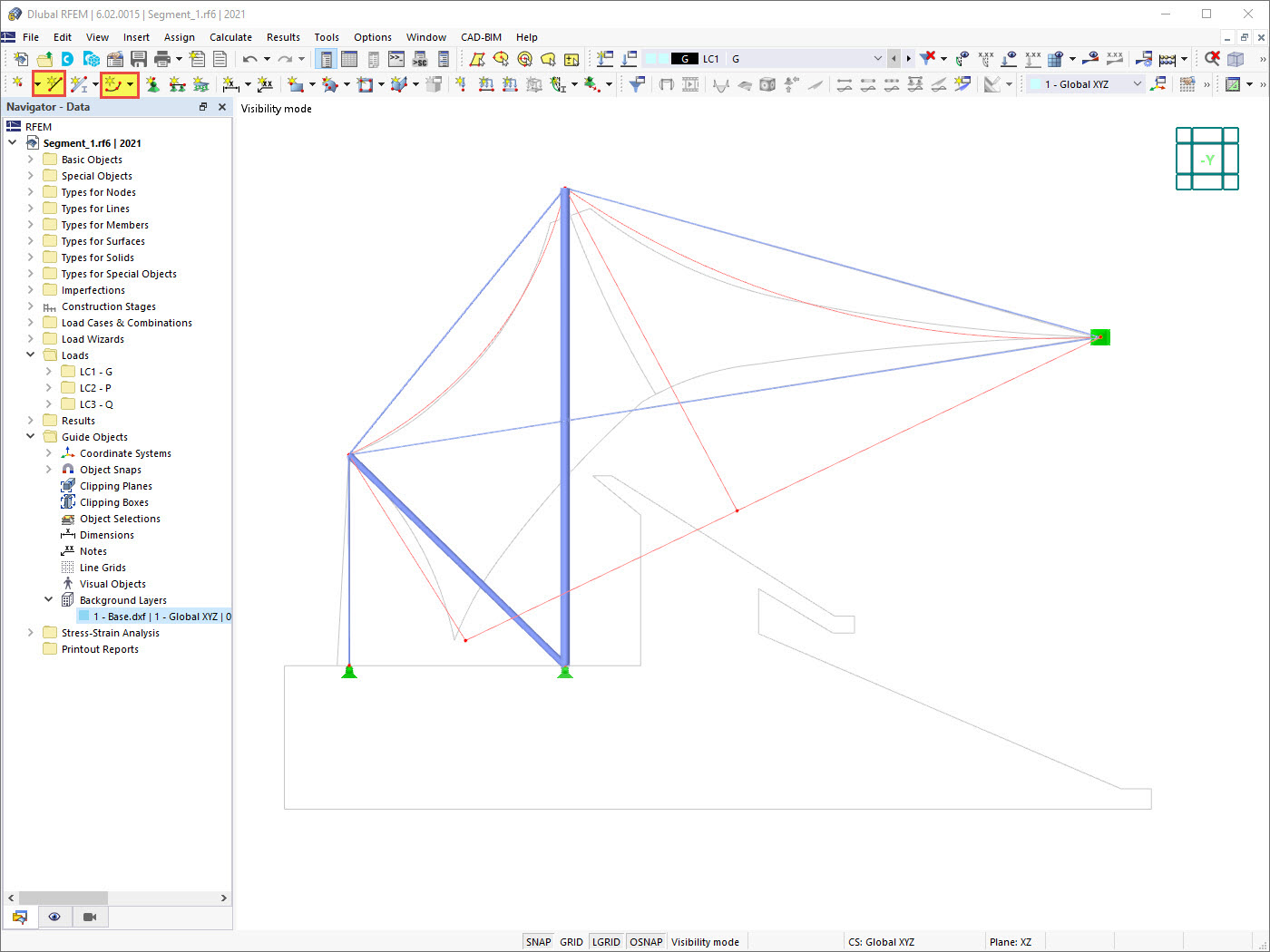
Task: Open the LC1 load case dropdown
Action: tap(876, 58)
